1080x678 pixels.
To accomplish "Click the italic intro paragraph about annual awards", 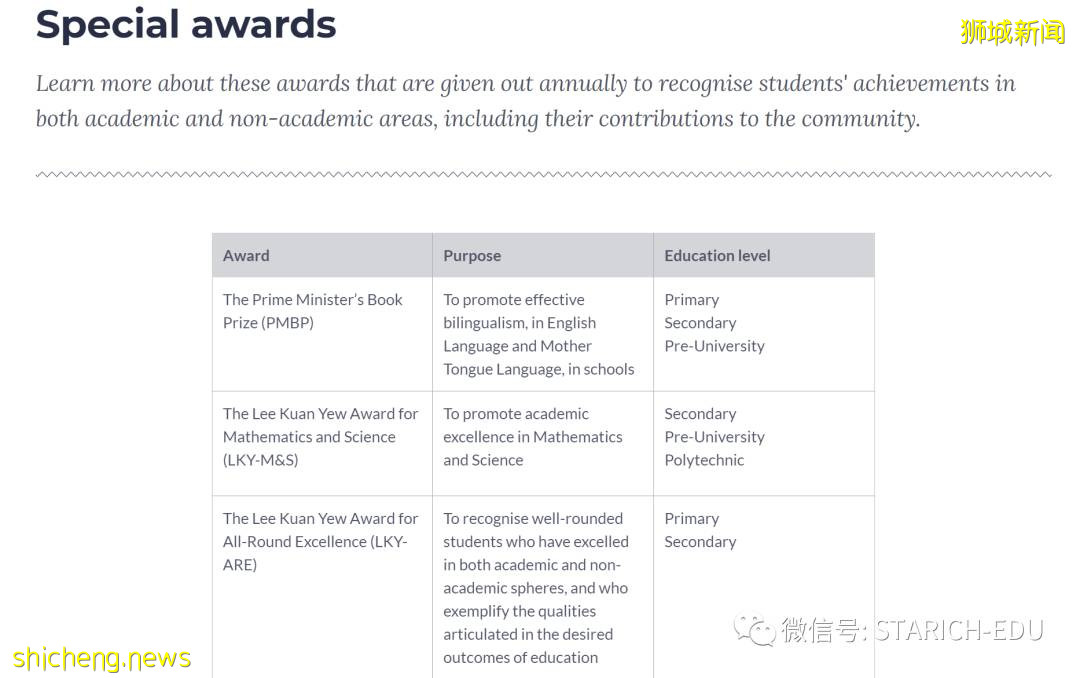I will click(525, 101).
